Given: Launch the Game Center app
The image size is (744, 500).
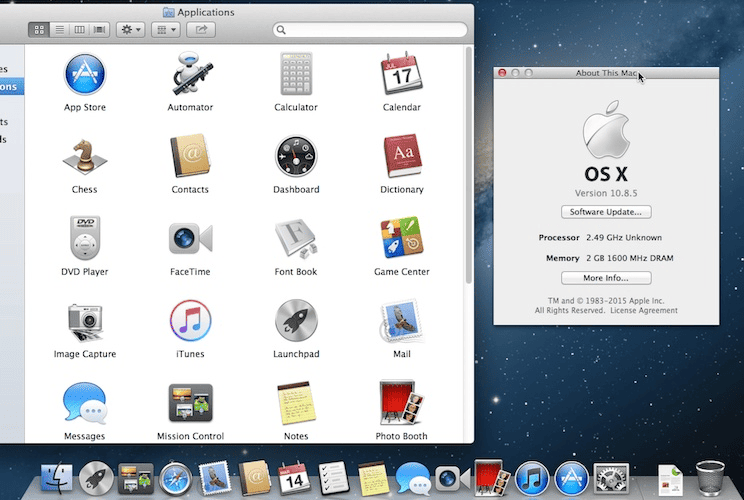Looking at the screenshot, I should pos(401,238).
